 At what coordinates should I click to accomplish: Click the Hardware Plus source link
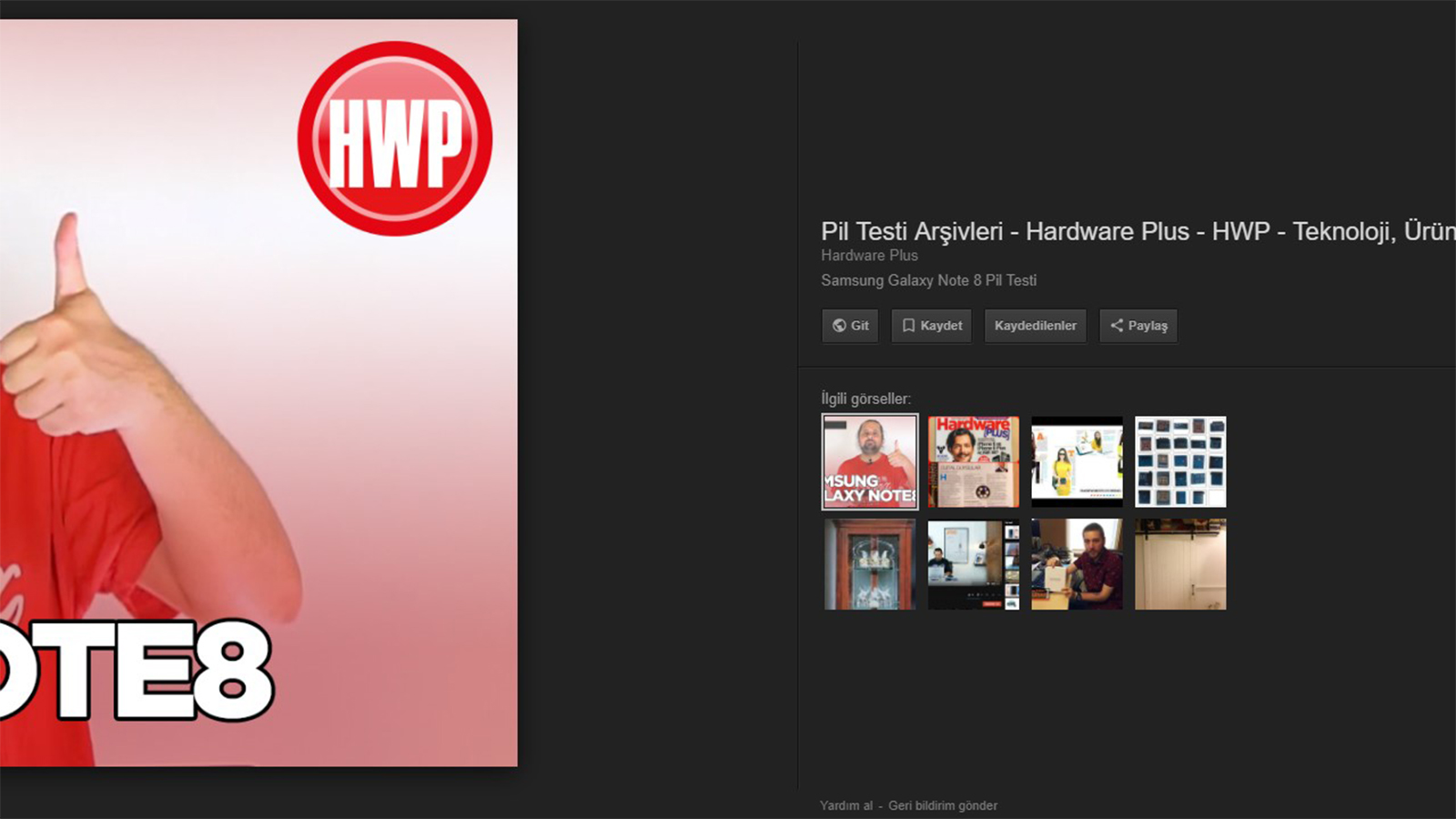(x=869, y=256)
